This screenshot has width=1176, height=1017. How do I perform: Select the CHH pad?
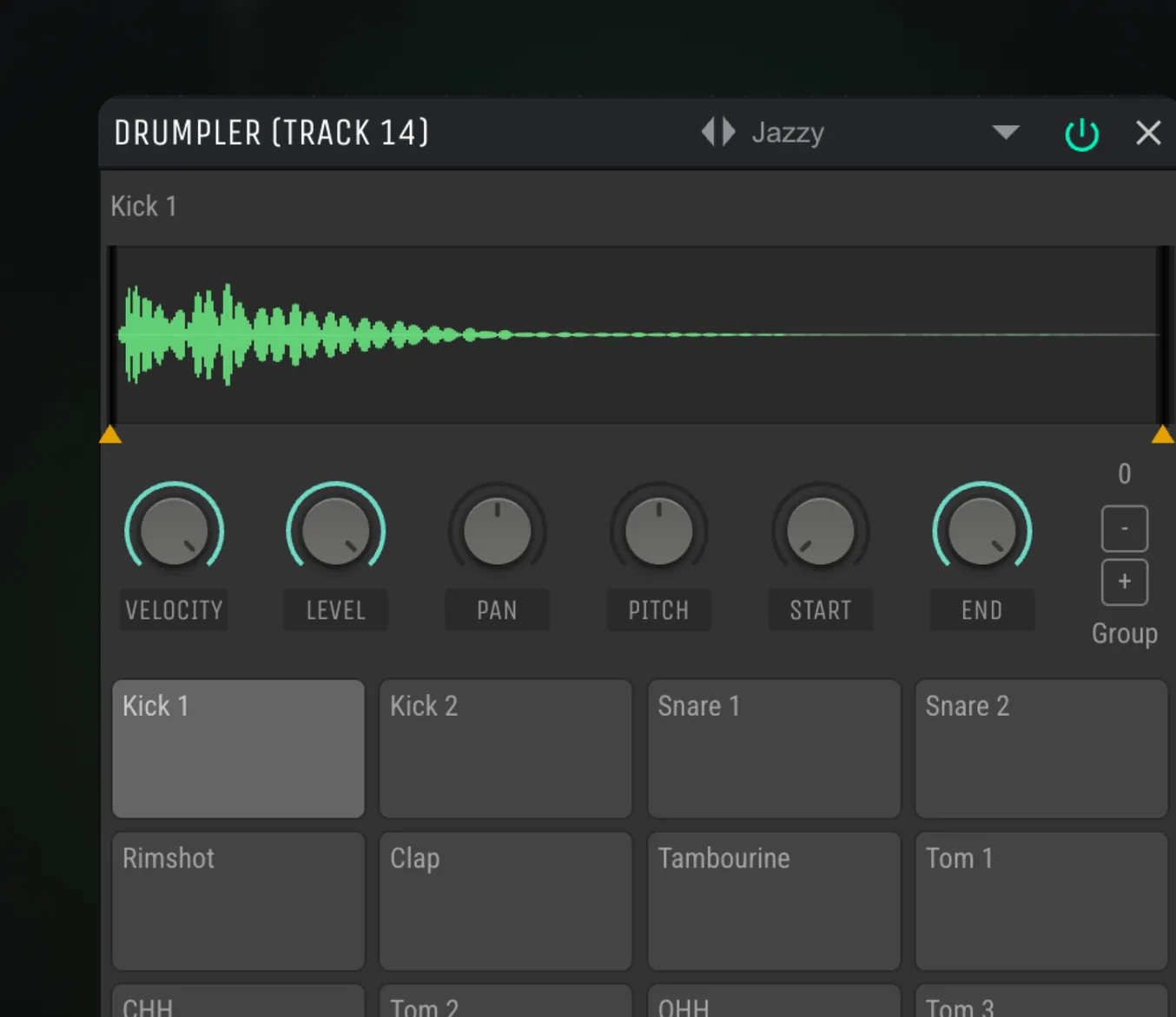238,1000
